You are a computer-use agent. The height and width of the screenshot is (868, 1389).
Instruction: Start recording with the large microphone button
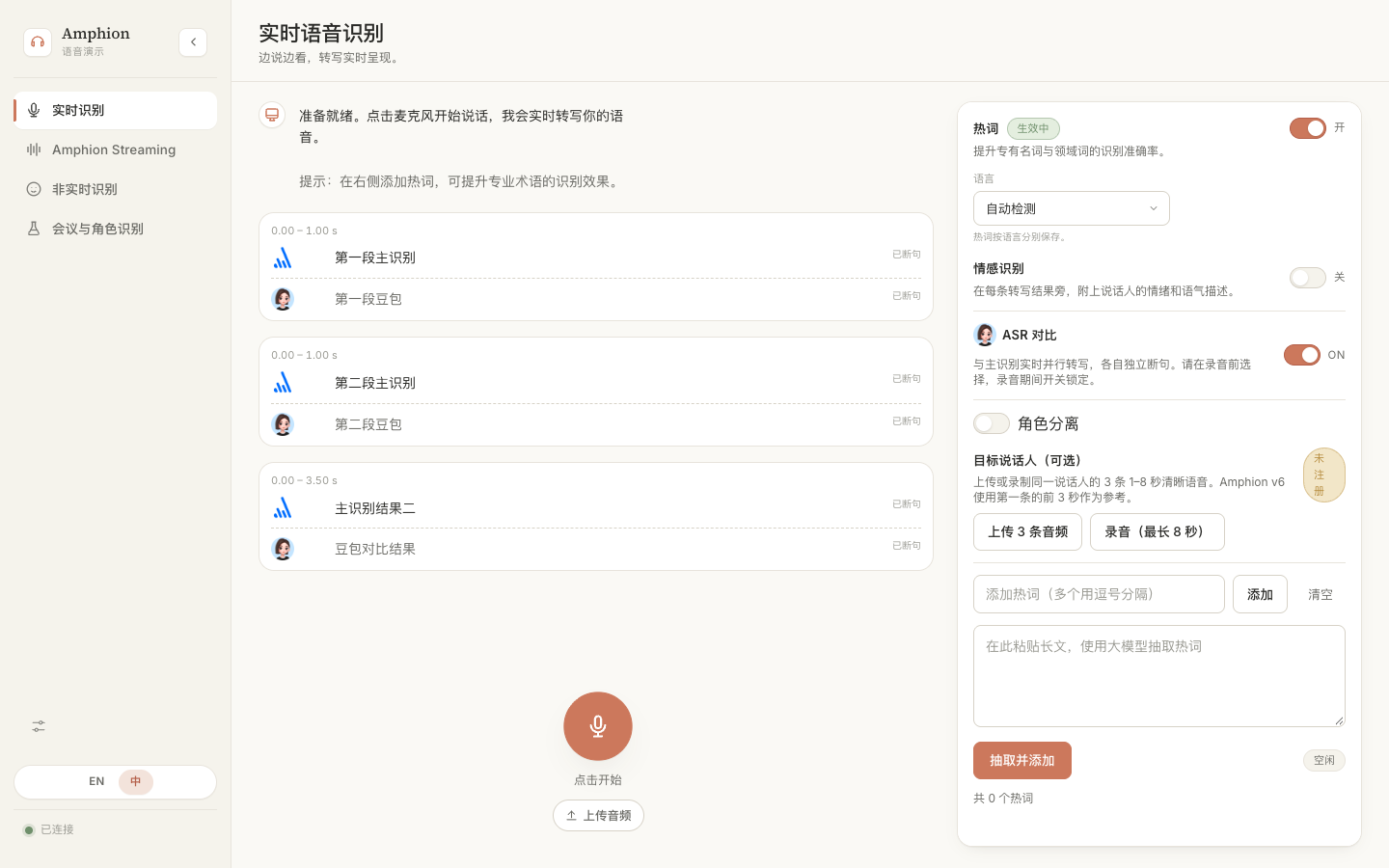(598, 726)
